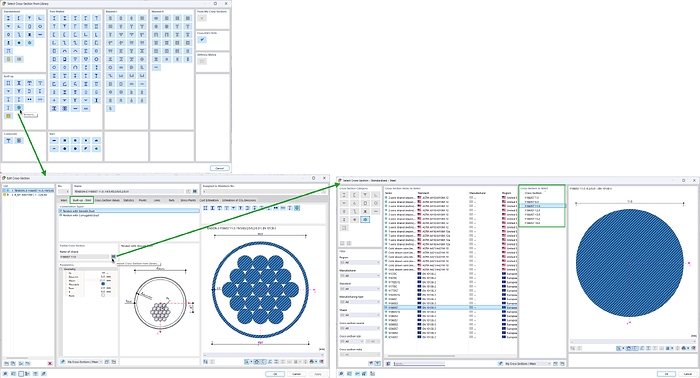Screen dimensions: 700x378
Task: Click the search field below the series table
Action: pyautogui.click(x=419, y=364)
